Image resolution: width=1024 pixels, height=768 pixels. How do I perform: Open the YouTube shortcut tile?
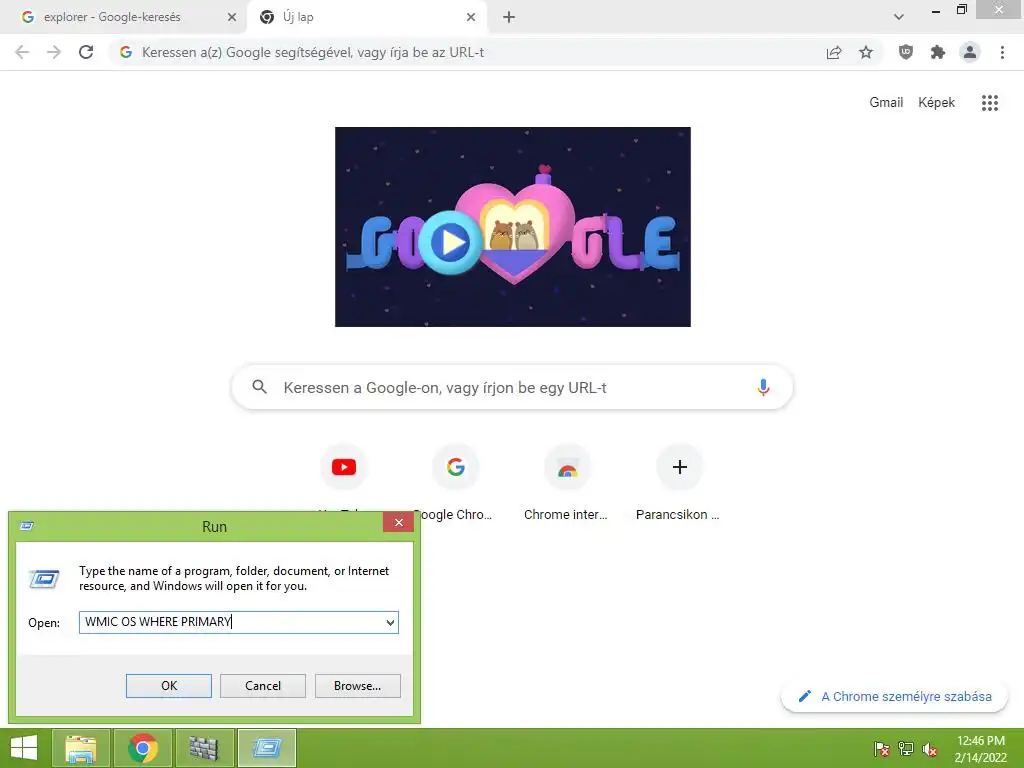pyautogui.click(x=344, y=467)
